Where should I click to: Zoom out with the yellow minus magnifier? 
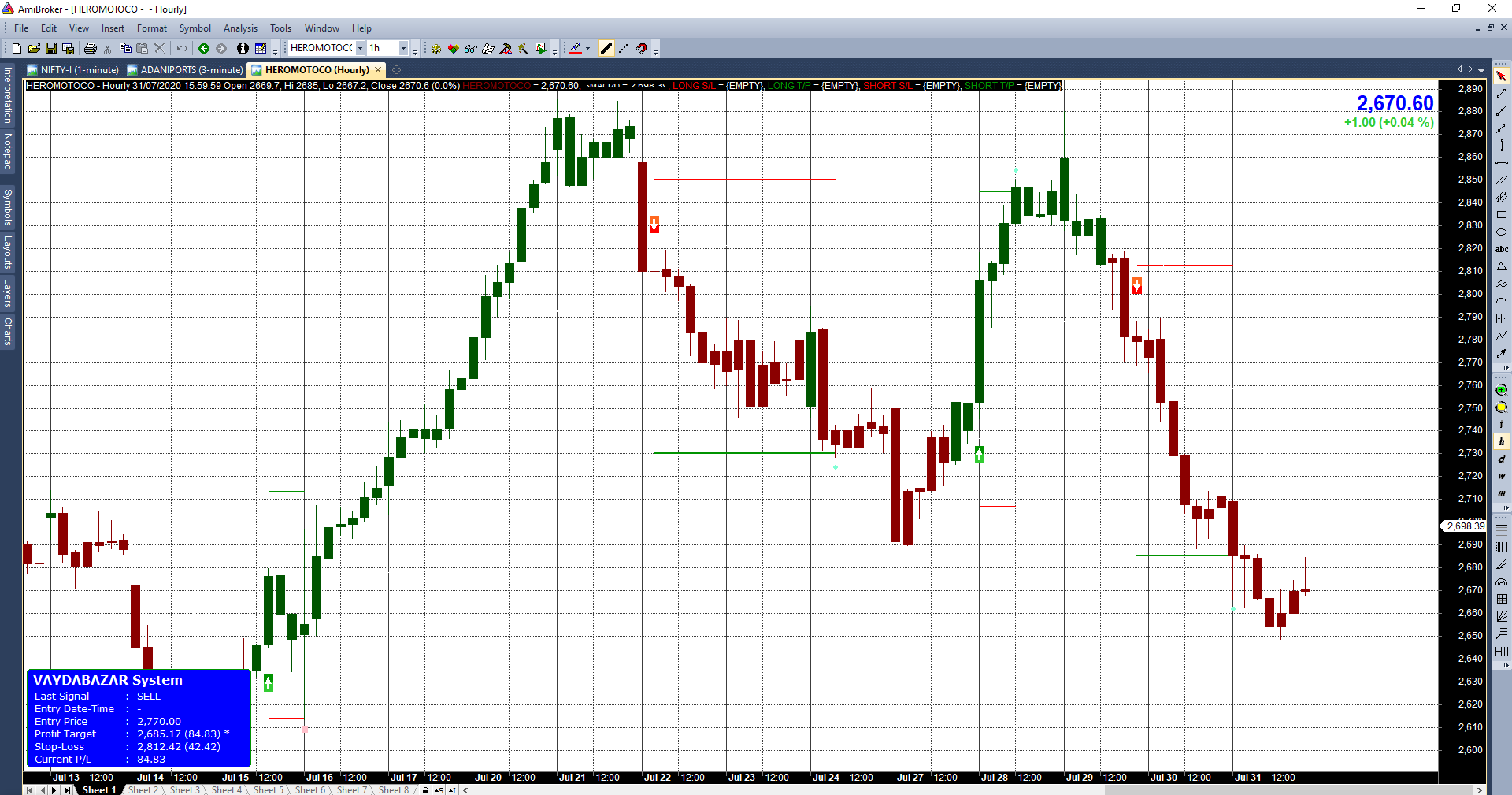coord(1502,407)
